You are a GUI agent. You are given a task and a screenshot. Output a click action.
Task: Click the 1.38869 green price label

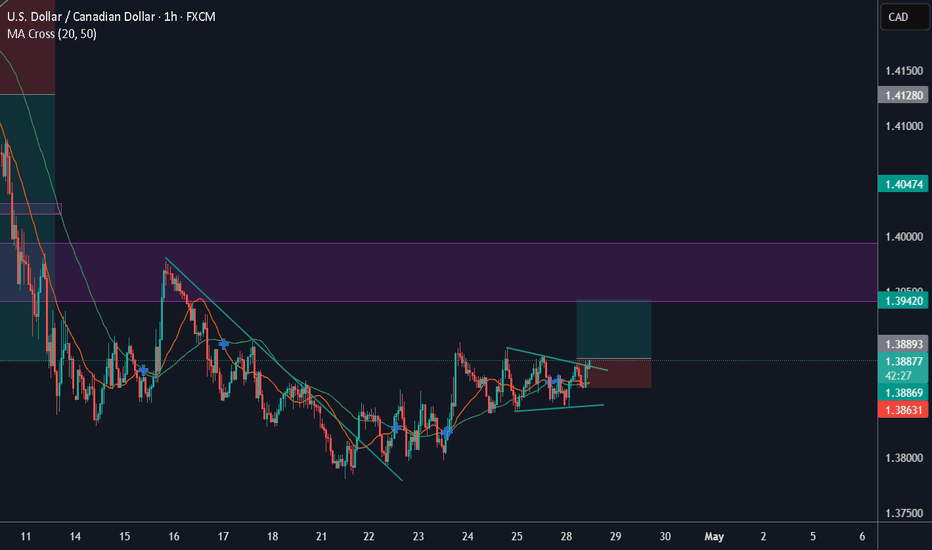(904, 393)
